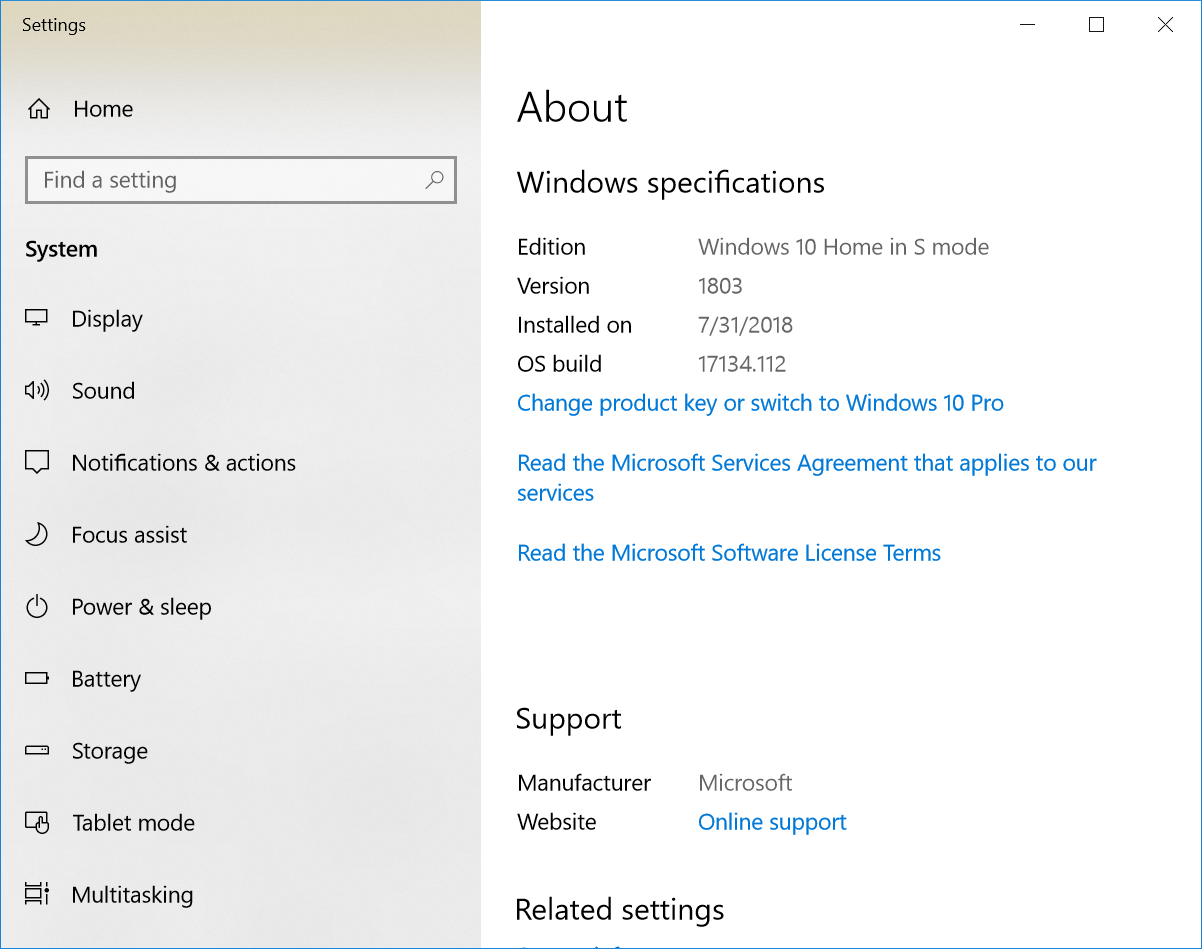The height and width of the screenshot is (949, 1202).
Task: Click the Home house icon
Action: [39, 109]
